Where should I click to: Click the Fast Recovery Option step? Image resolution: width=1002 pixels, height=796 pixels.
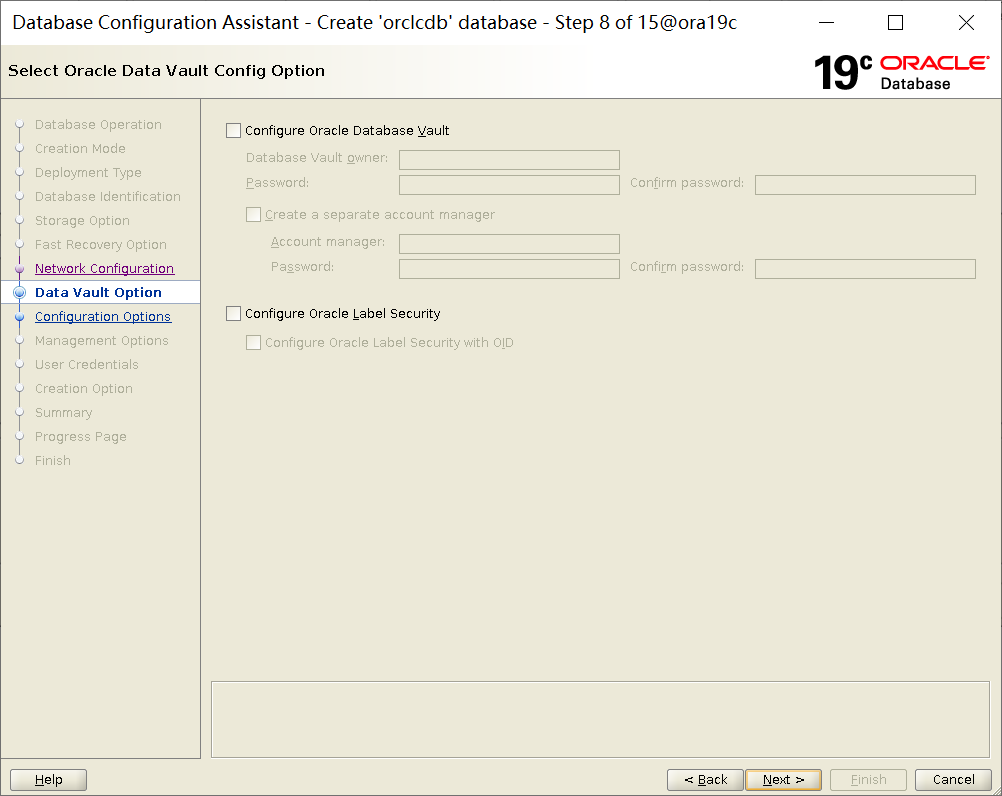pos(101,245)
